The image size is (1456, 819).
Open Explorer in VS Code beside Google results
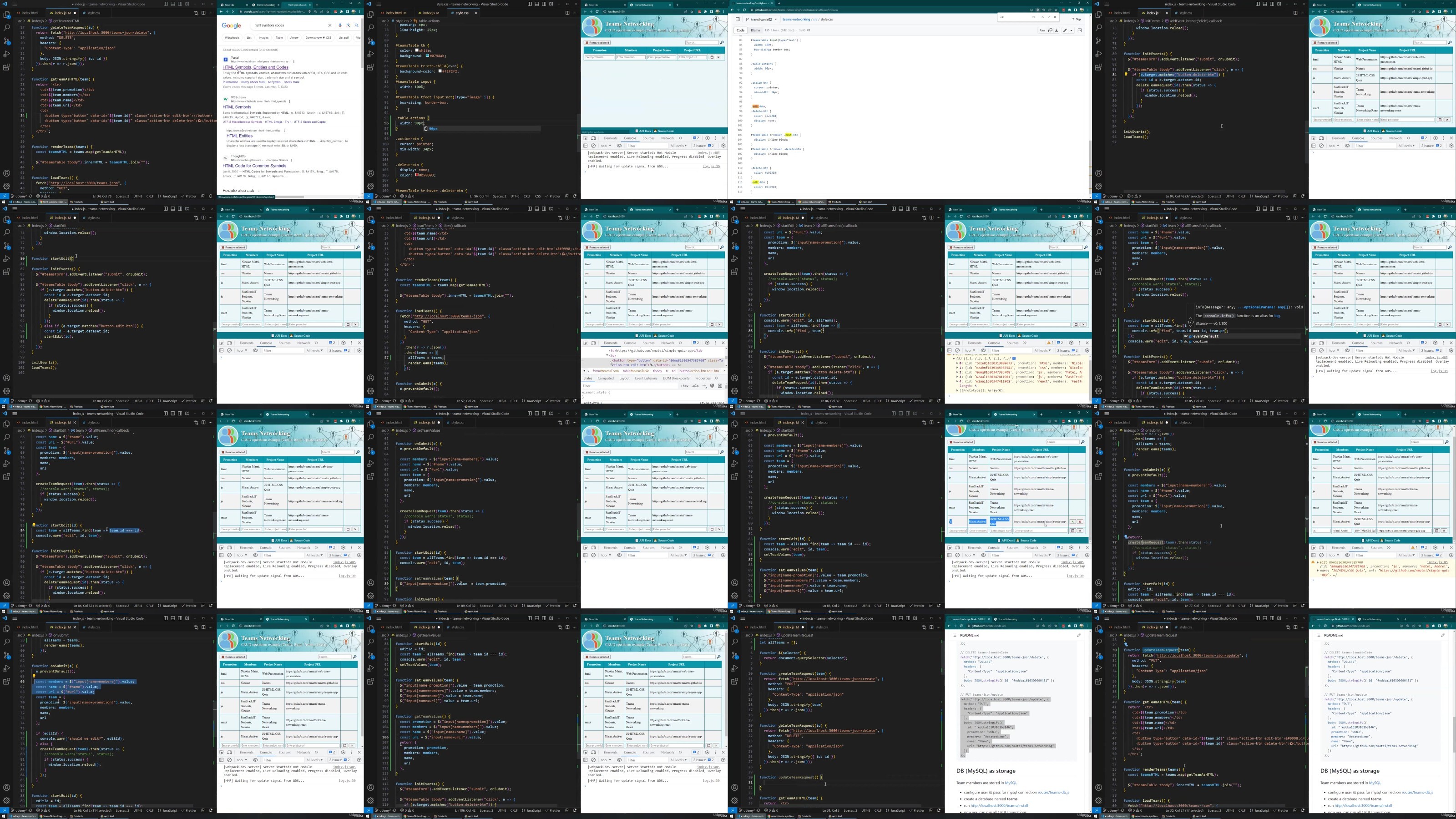tap(7, 15)
